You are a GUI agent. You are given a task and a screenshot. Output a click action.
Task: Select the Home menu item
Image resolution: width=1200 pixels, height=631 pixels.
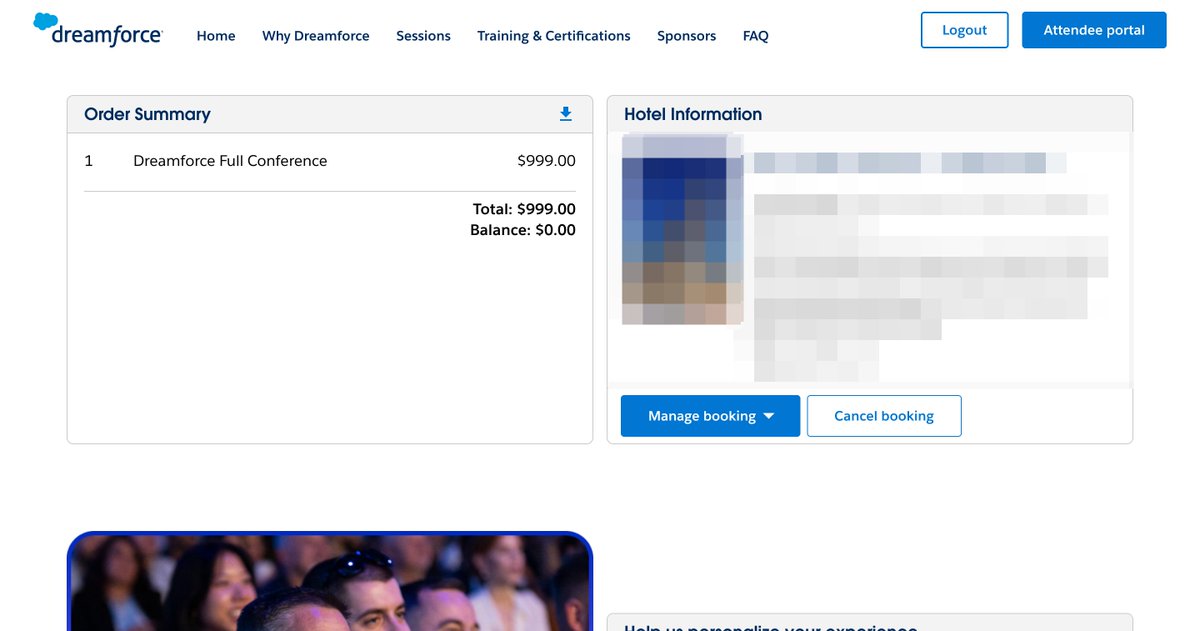pyautogui.click(x=215, y=35)
